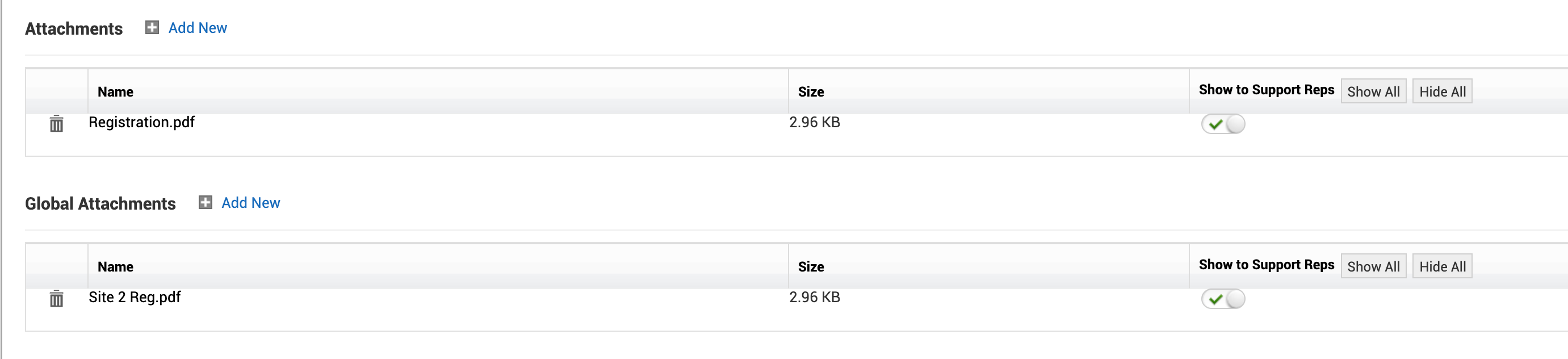Click Size column header in Global Attachments table
1568x359 pixels.
[810, 267]
